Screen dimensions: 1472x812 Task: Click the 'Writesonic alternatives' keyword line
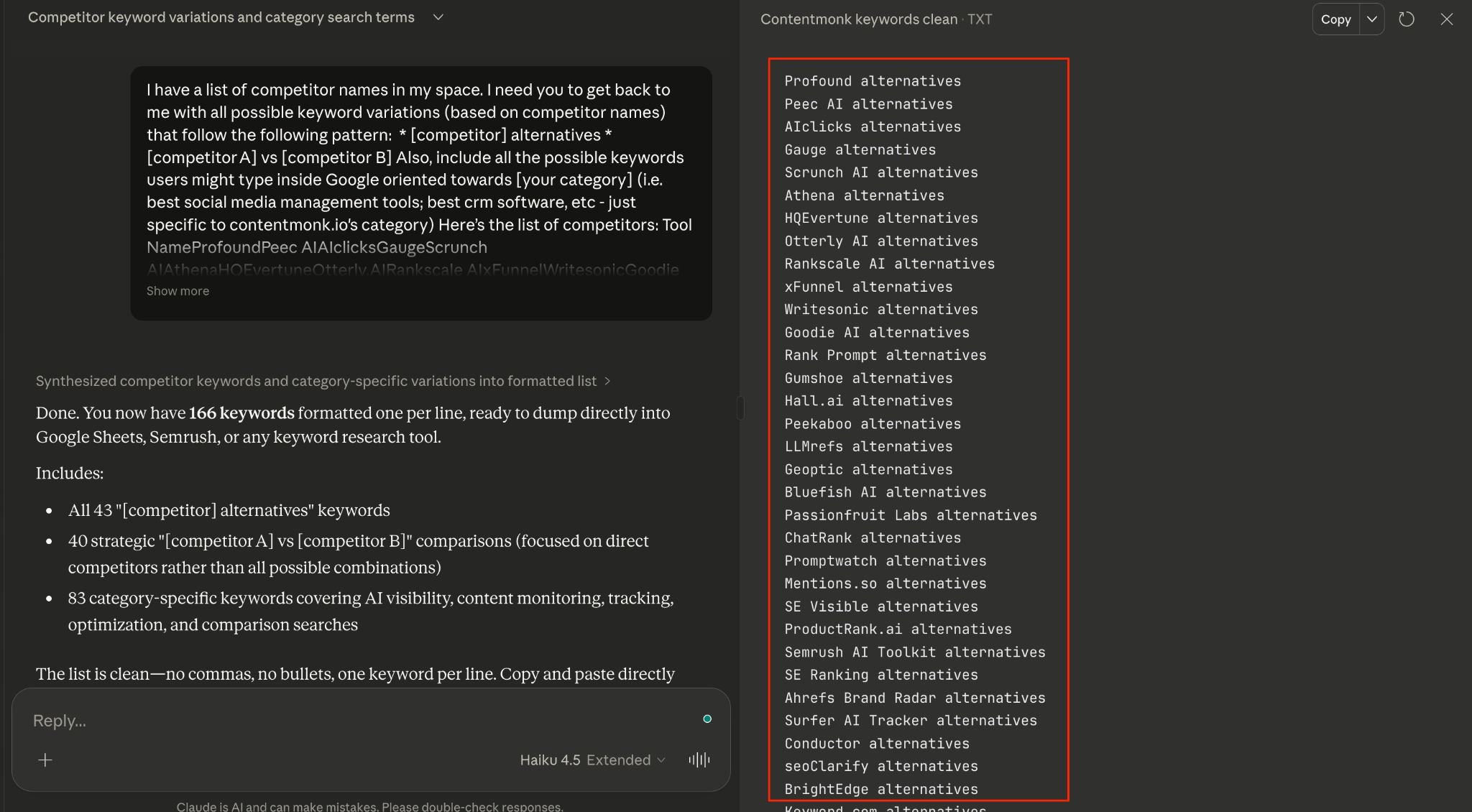click(881, 310)
